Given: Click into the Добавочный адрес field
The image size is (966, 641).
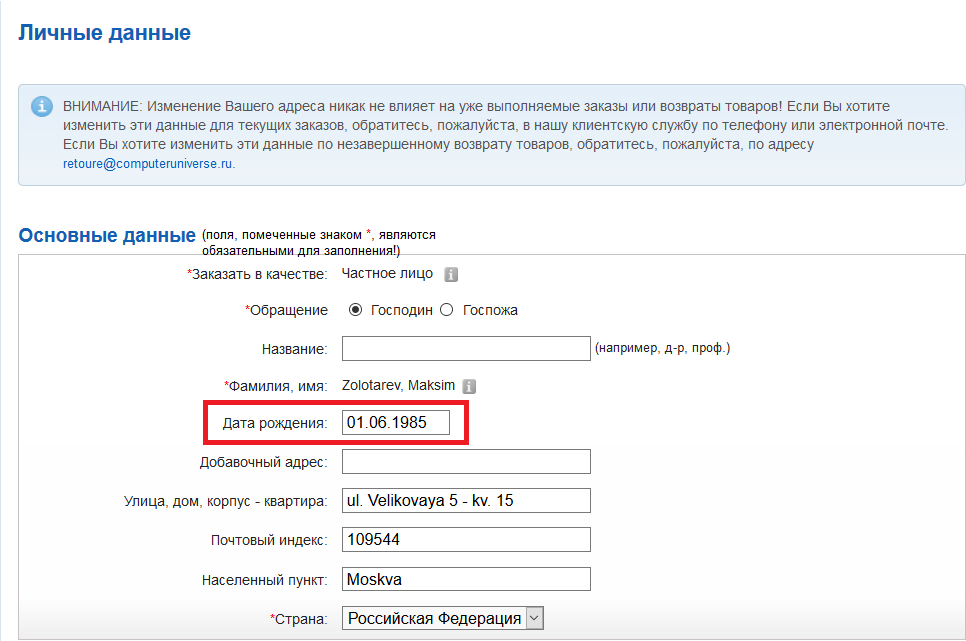Looking at the screenshot, I should click(466, 462).
